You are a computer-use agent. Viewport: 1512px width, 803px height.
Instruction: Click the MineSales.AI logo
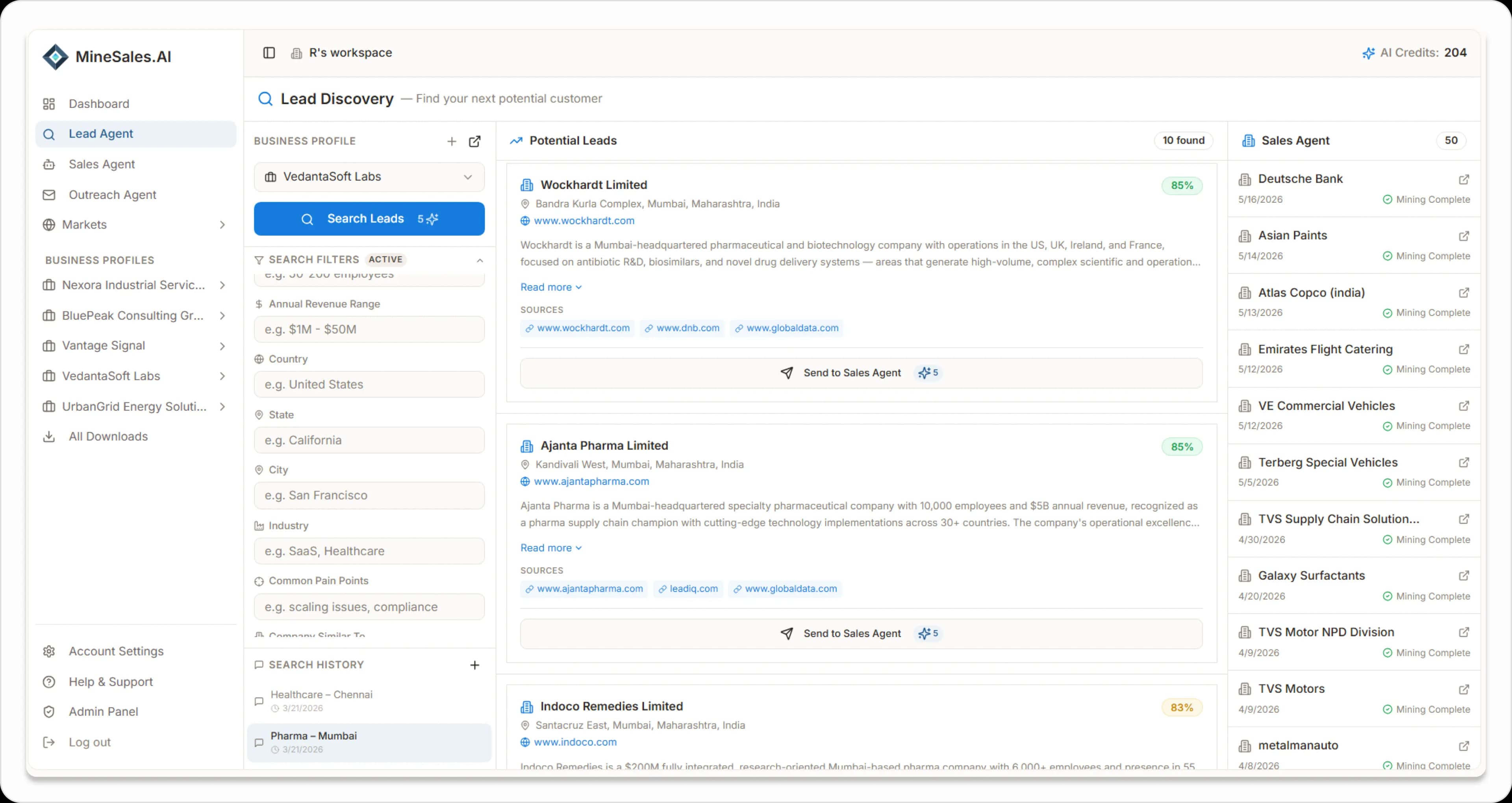point(107,57)
